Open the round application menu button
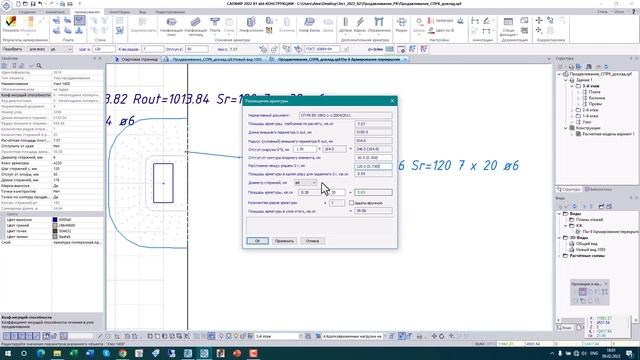The width and height of the screenshot is (640, 360). pyautogui.click(x=7, y=6)
